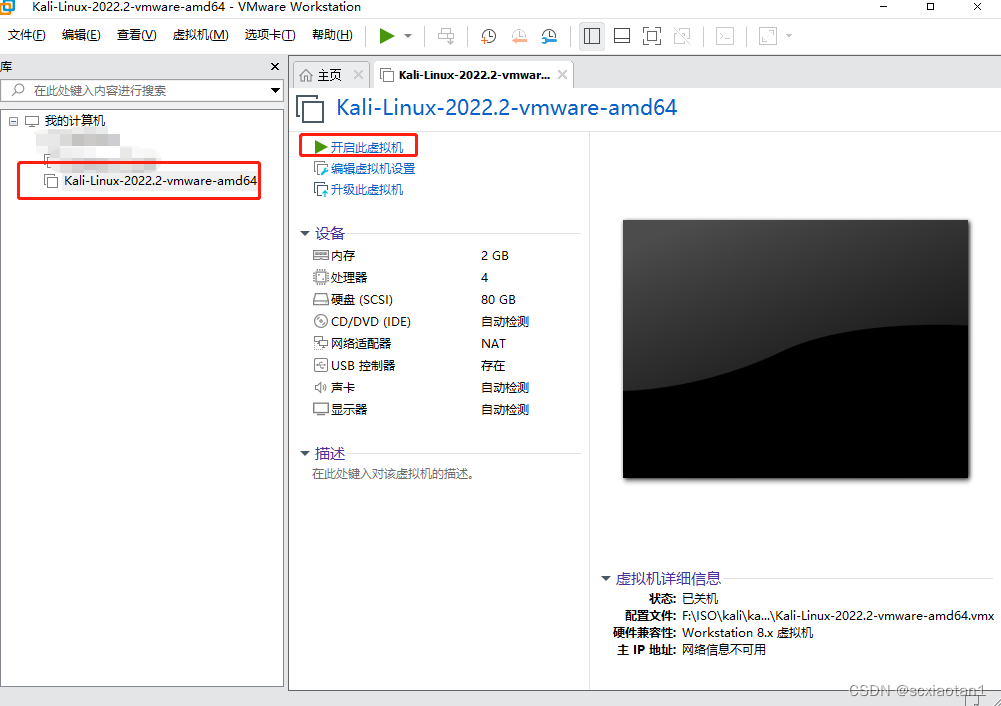Select 我的计算机 in the library tree

coord(75,121)
